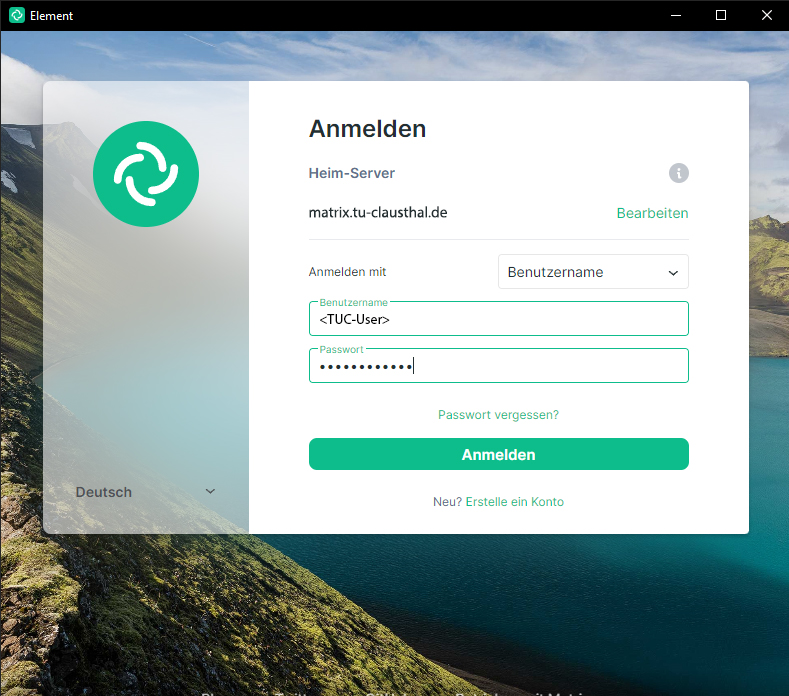Click the info icon beside Heim-Server
This screenshot has width=789, height=696.
tap(678, 173)
